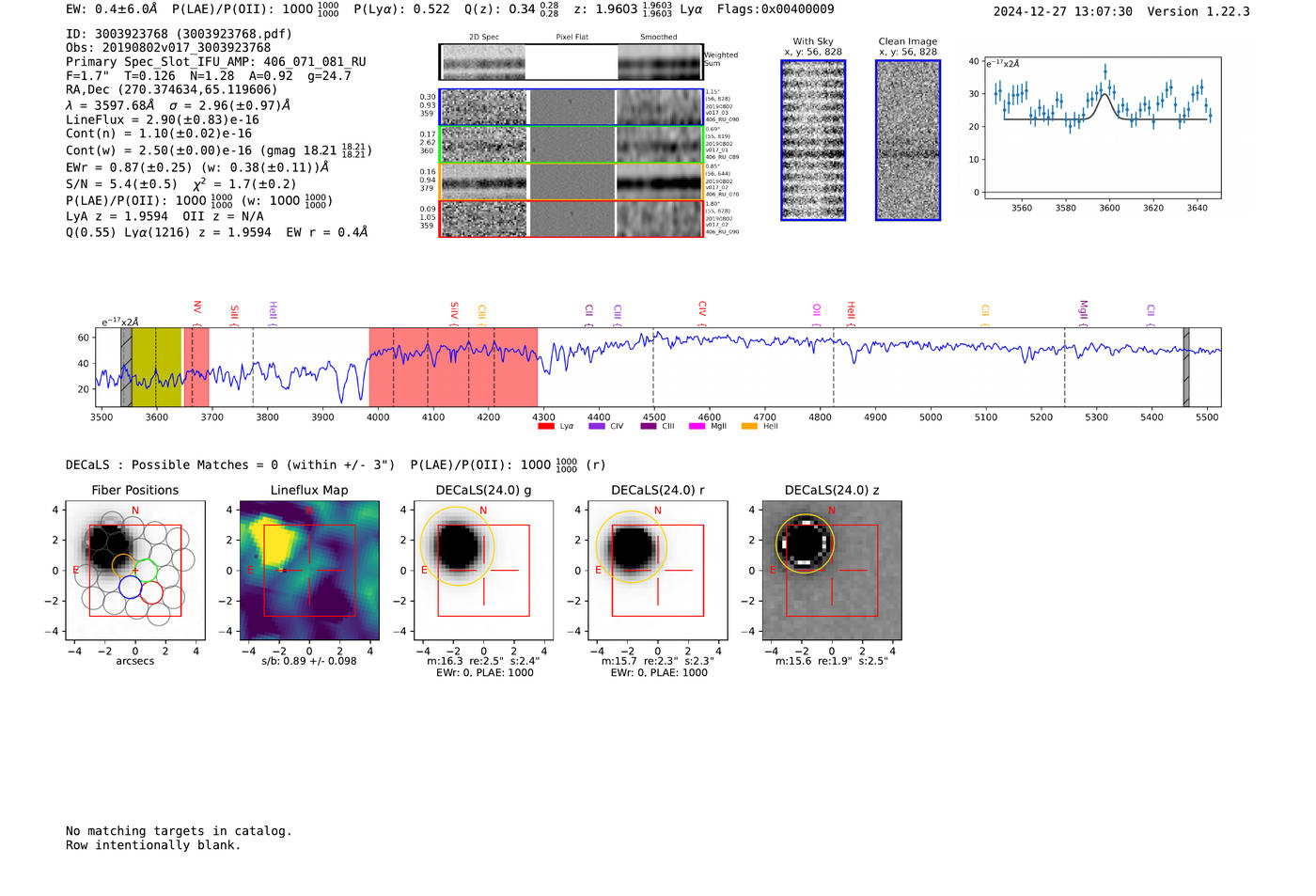Click the Obs: 20190802v017_3003923768 line
The height and width of the screenshot is (896, 1316).
click(168, 48)
